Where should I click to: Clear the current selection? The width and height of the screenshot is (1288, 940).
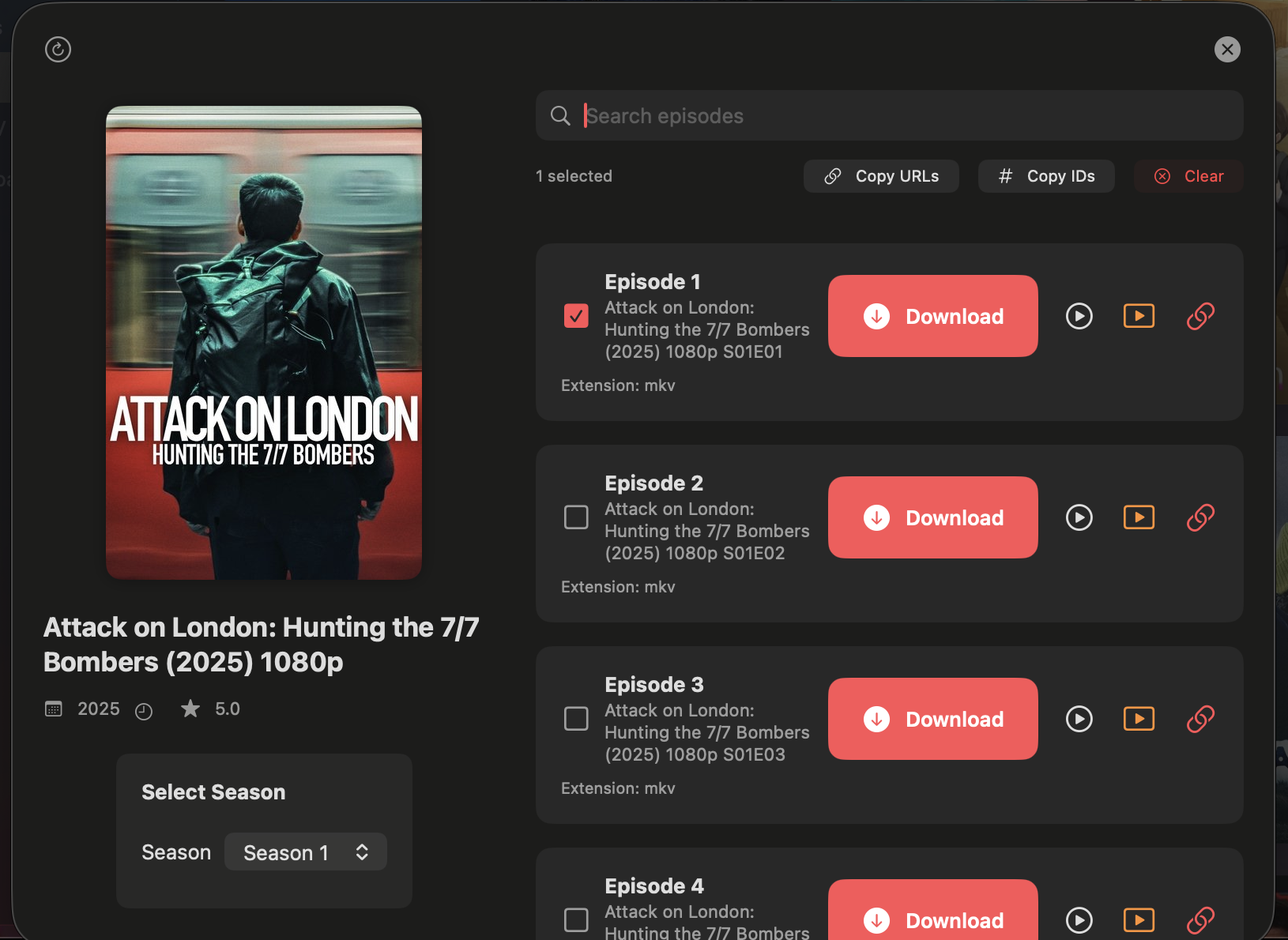1188,176
